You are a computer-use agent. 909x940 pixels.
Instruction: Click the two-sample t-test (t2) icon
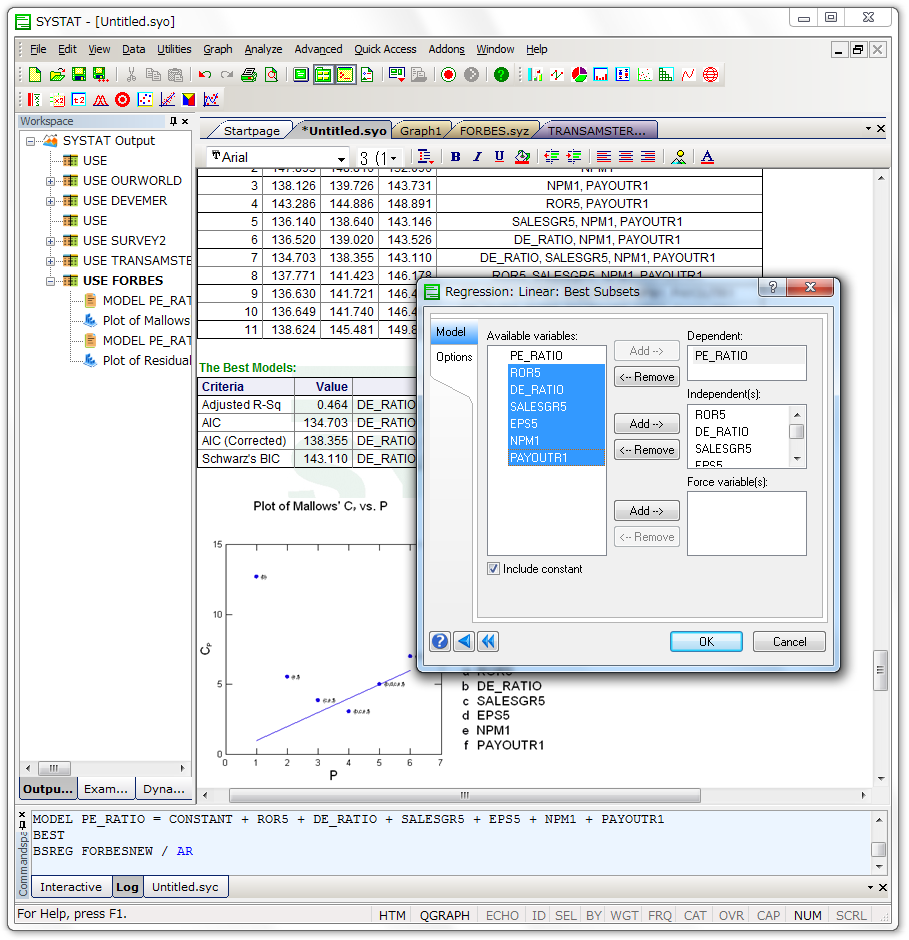tap(79, 100)
